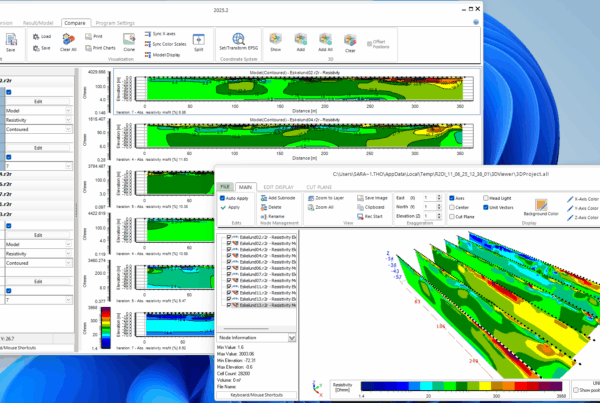This screenshot has width=600, height=403.
Task: Switch to the Result/Model tab
Action: click(x=38, y=23)
